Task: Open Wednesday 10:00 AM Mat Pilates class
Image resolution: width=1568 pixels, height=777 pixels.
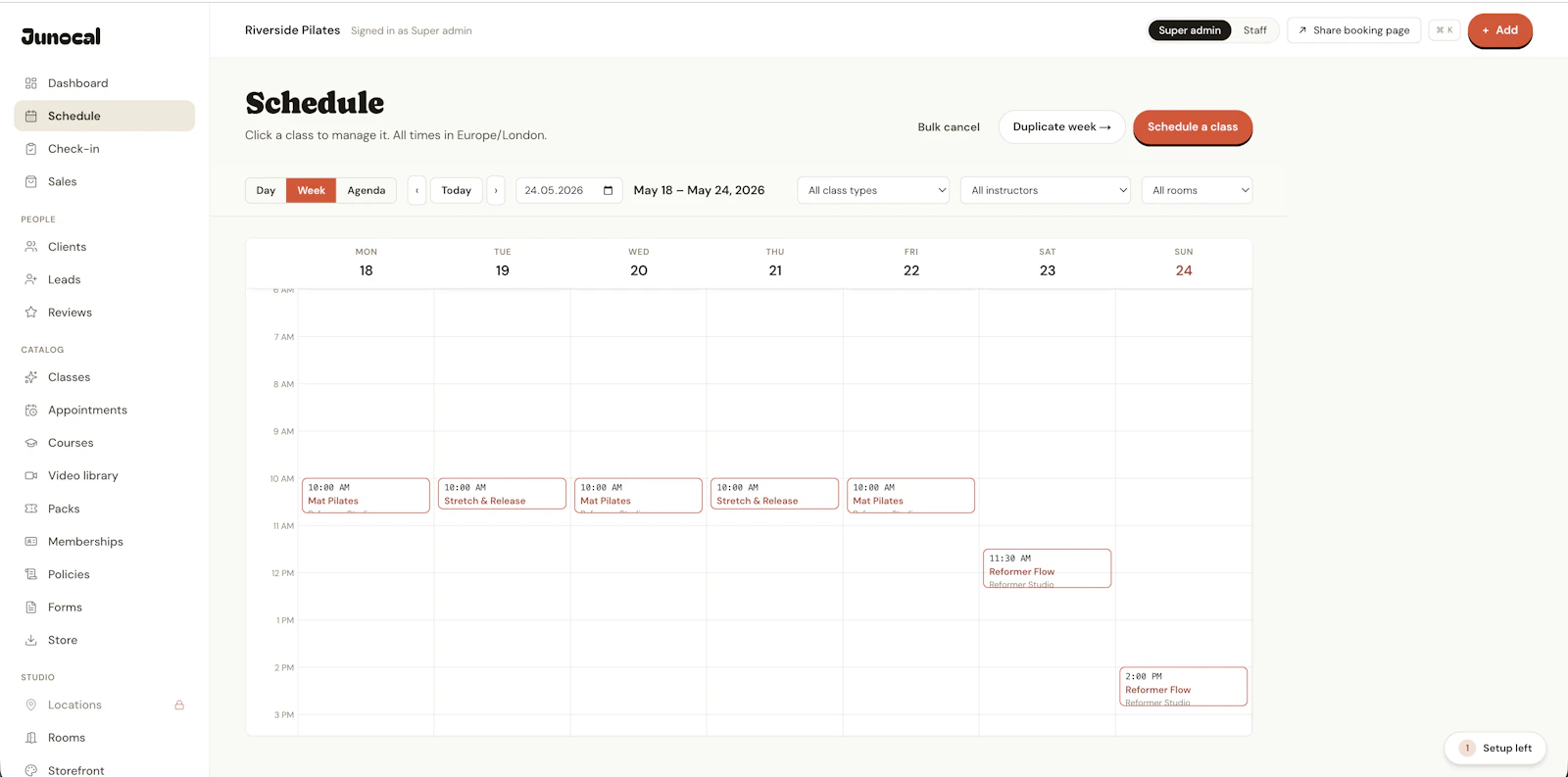Action: coord(638,495)
